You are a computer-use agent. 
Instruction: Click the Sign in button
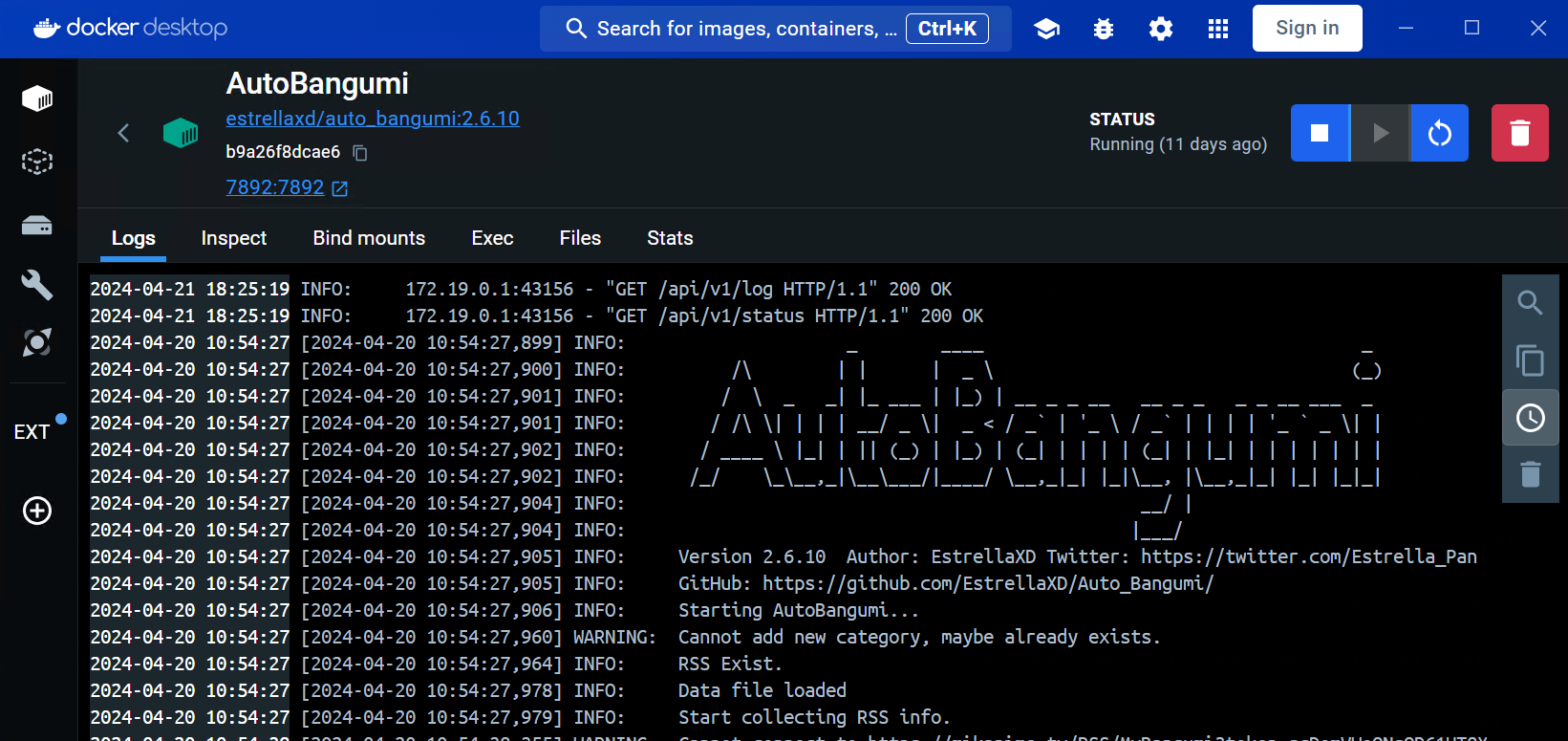pos(1307,28)
